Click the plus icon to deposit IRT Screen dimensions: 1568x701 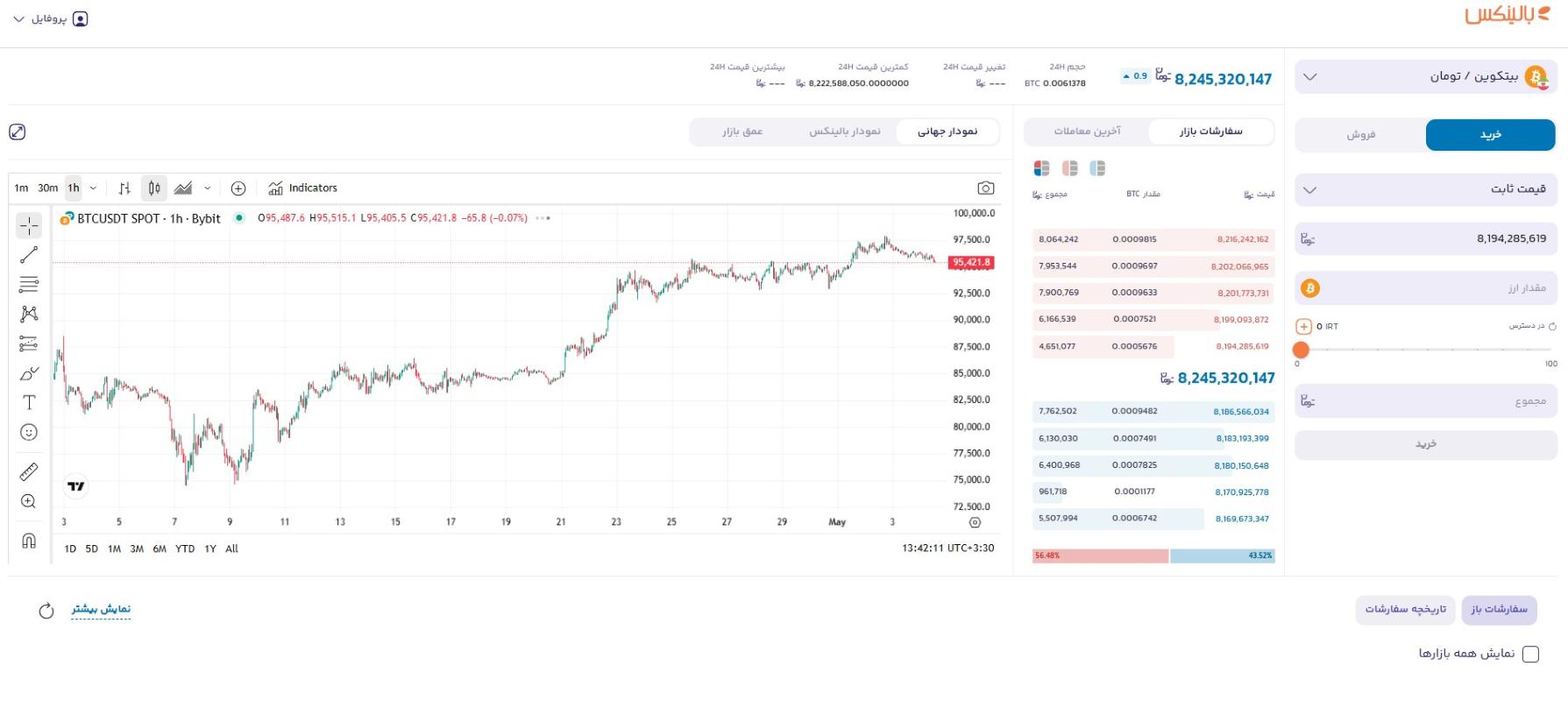click(1303, 327)
